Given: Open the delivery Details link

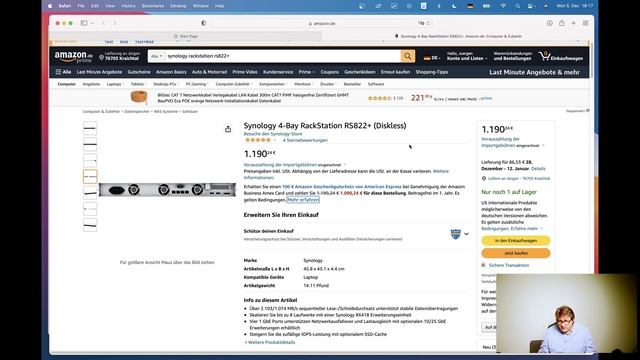Looking at the screenshot, I should click(x=538, y=169).
